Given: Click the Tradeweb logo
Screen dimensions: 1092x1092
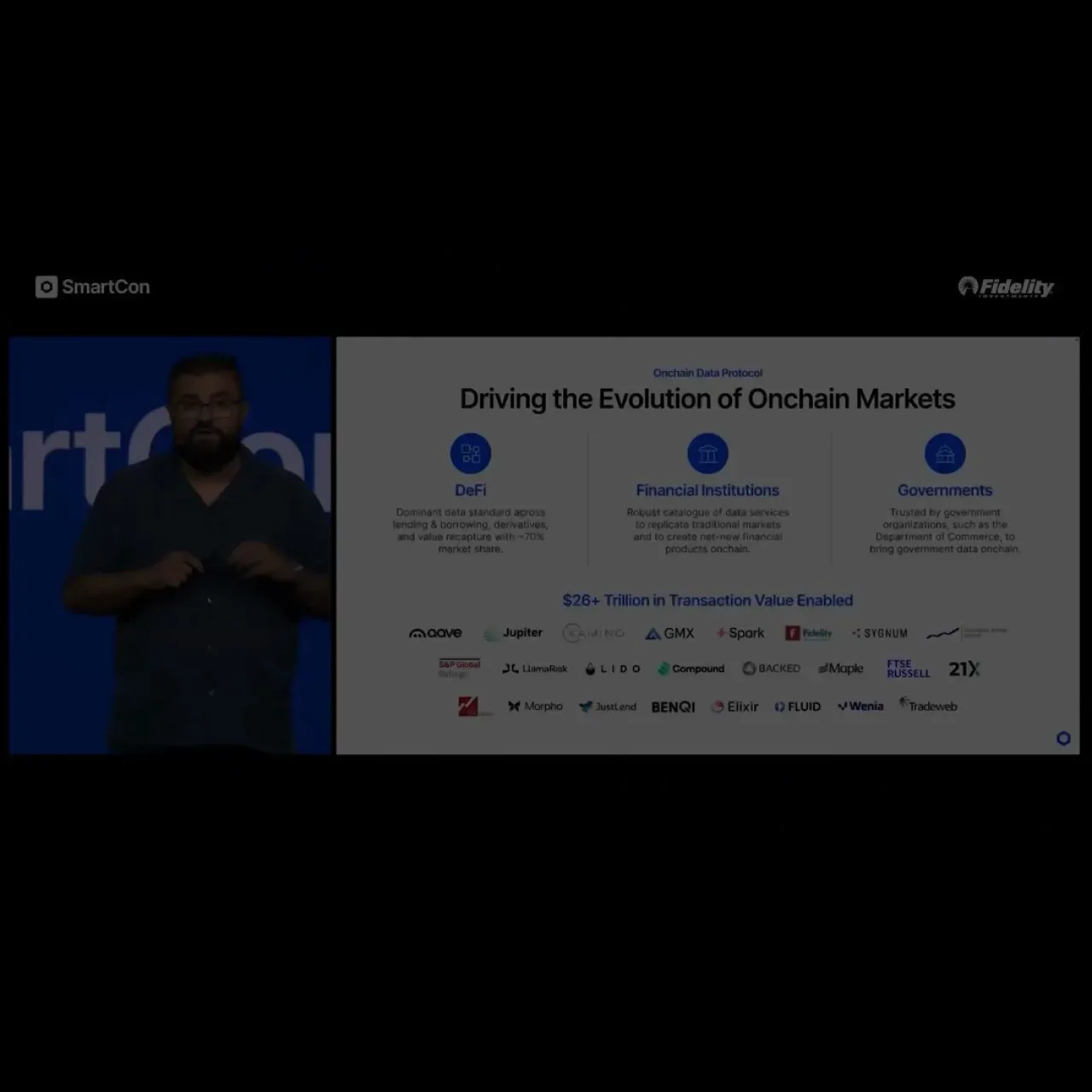Looking at the screenshot, I should pyautogui.click(x=928, y=706).
